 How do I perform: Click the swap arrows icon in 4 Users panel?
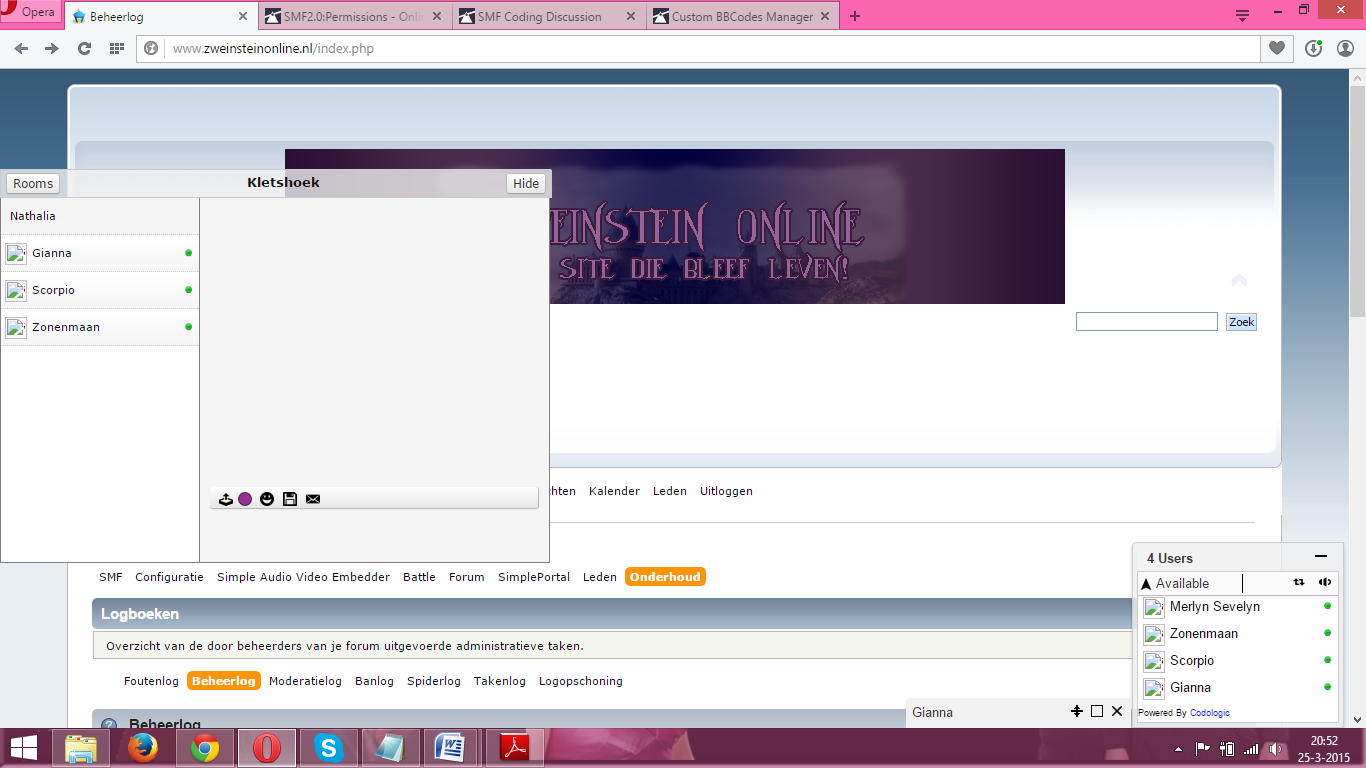click(1299, 582)
